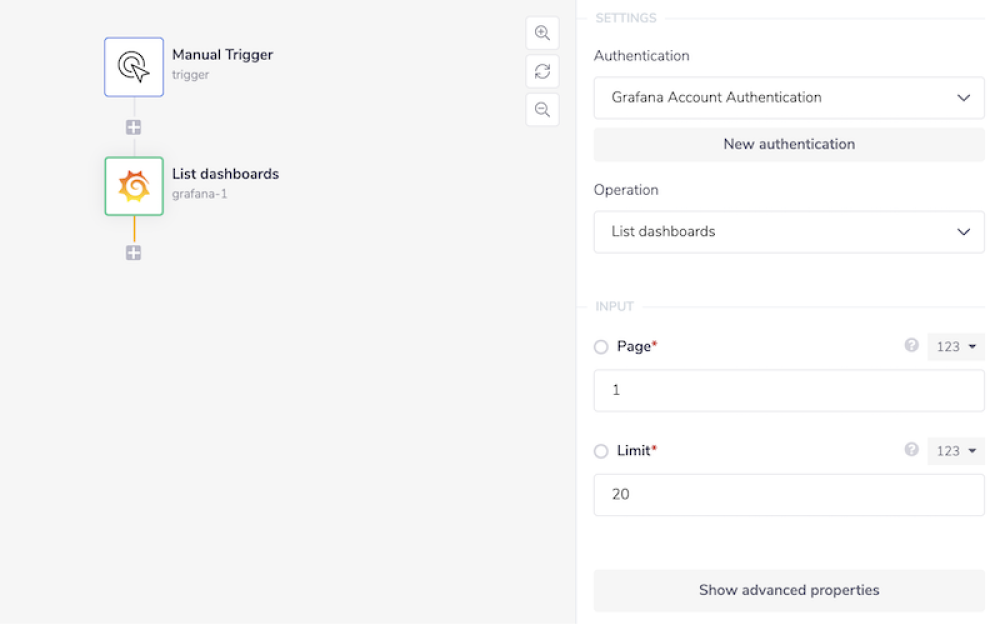Click into the Page input field

point(789,390)
